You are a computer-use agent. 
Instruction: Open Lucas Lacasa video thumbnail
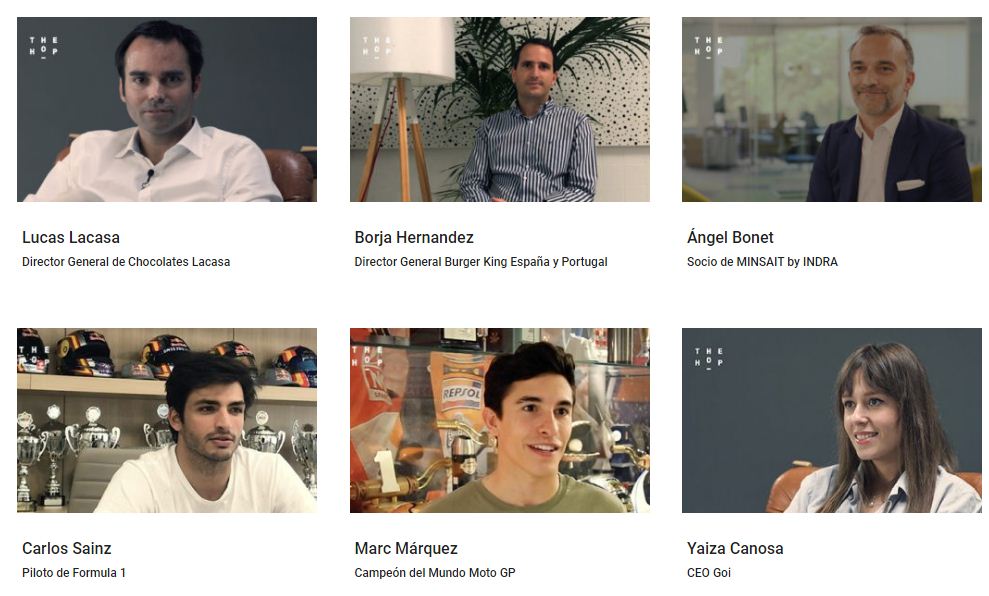[x=167, y=109]
